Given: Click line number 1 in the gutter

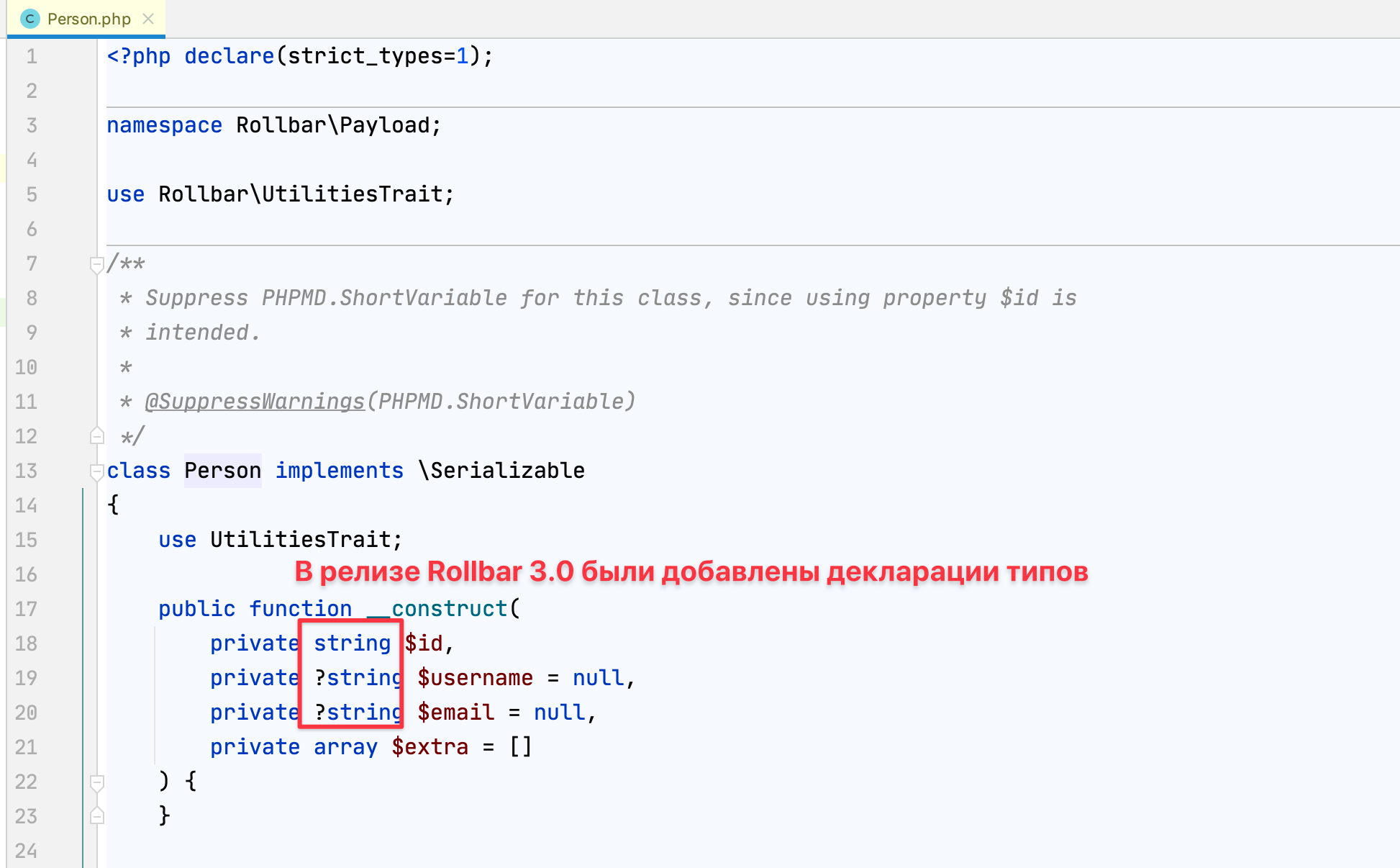Looking at the screenshot, I should click(x=32, y=56).
